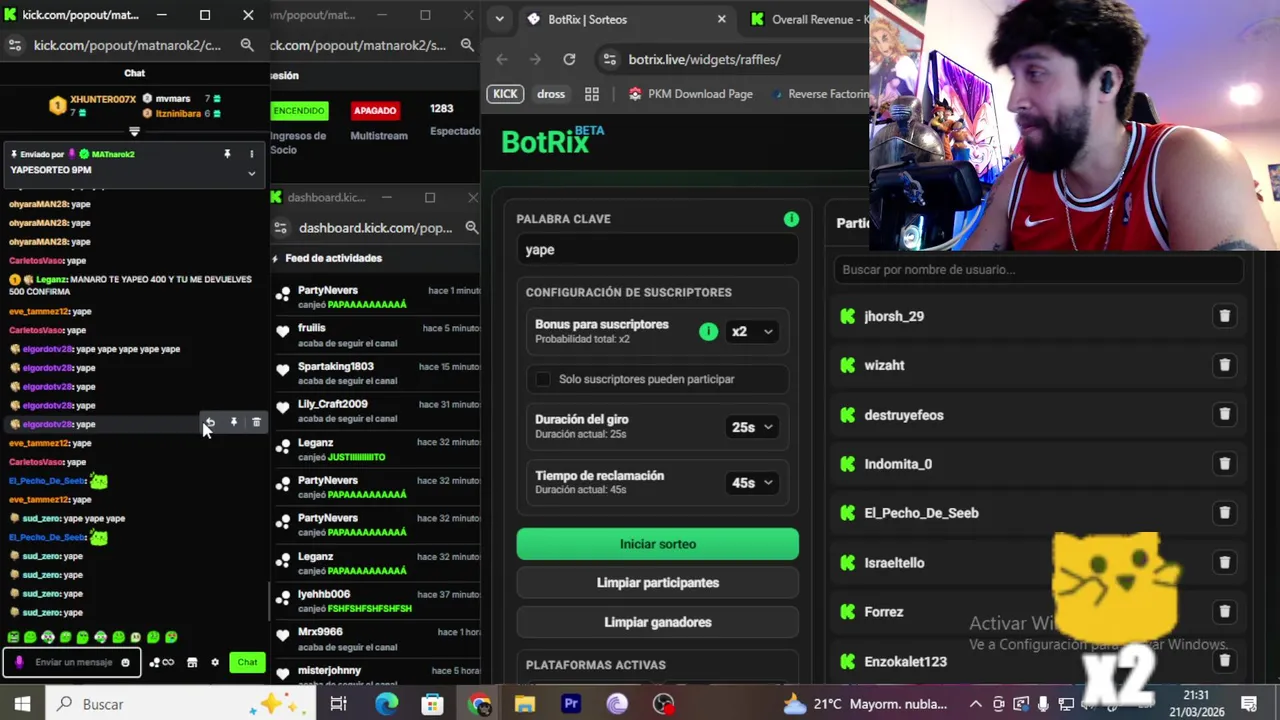Viewport: 1280px width, 720px height.
Task: Open PKM Download Page bookmark
Action: pos(690,94)
